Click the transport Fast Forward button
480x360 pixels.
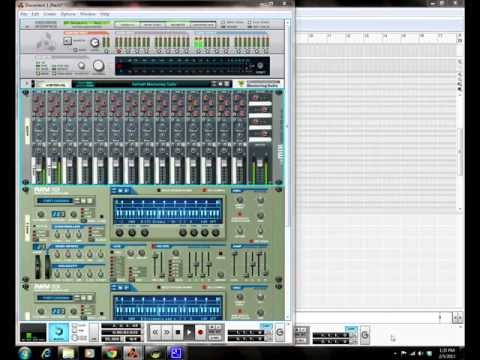pyautogui.click(x=166, y=332)
